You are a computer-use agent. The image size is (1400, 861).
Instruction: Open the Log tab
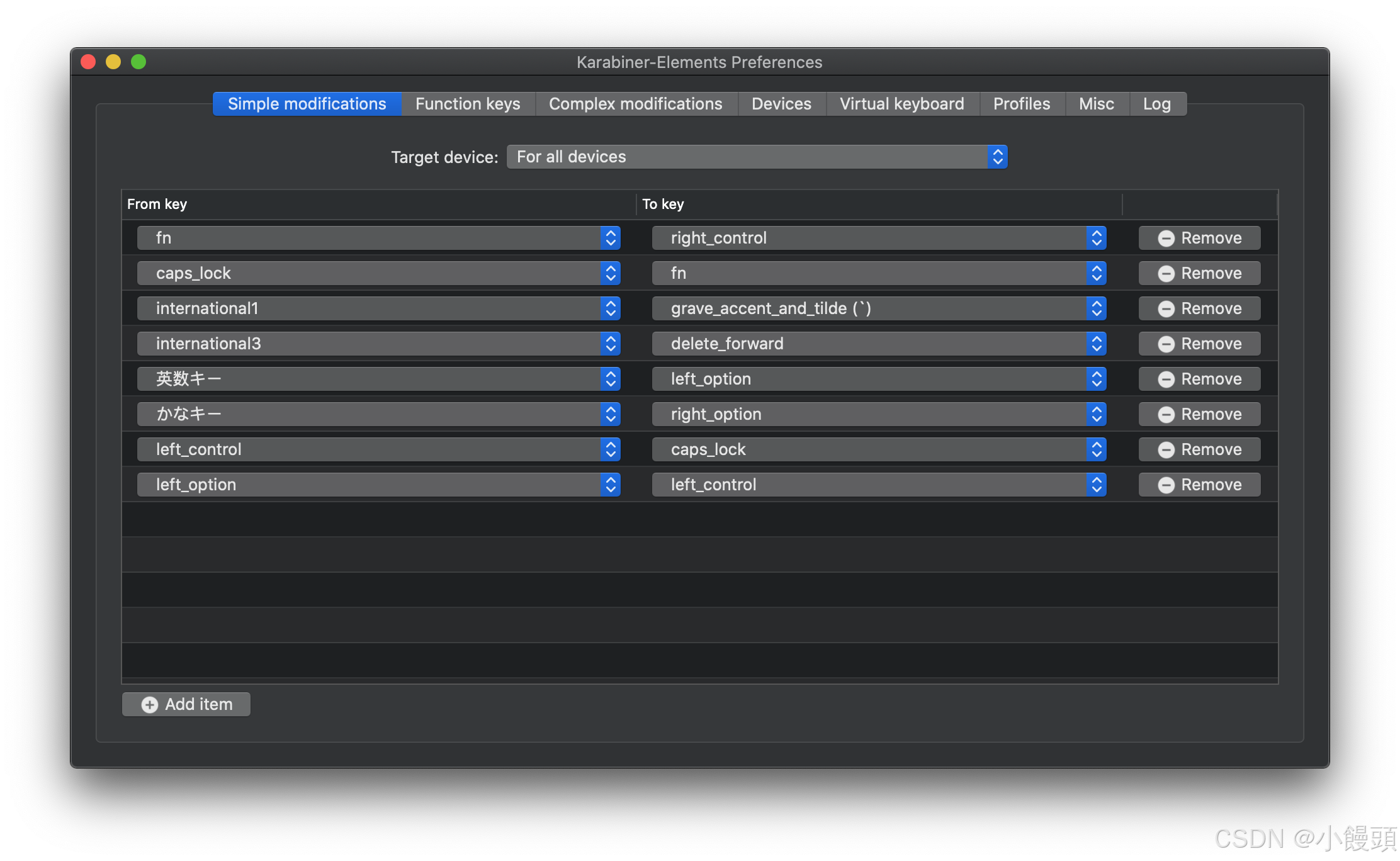1157,104
